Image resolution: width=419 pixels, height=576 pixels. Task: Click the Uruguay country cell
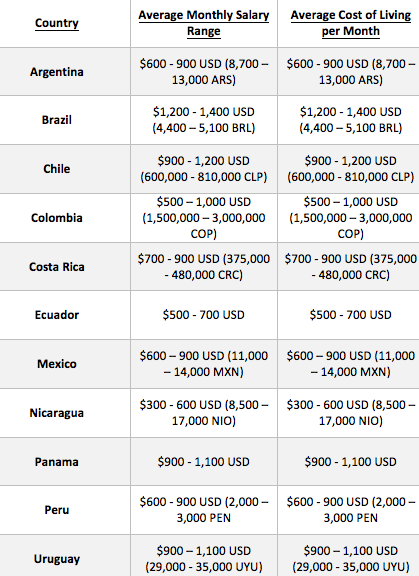57,559
